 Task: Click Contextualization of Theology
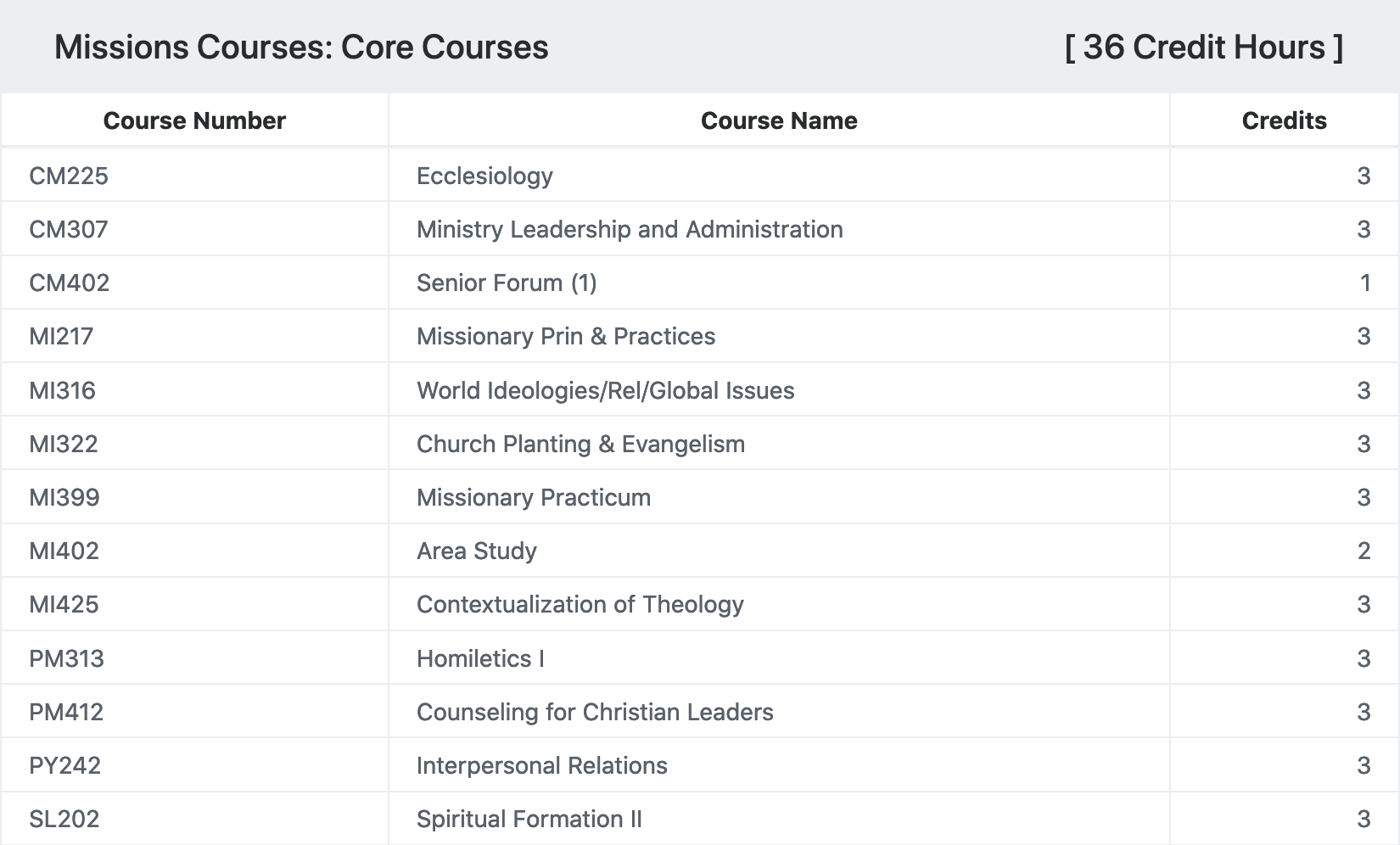click(x=580, y=604)
